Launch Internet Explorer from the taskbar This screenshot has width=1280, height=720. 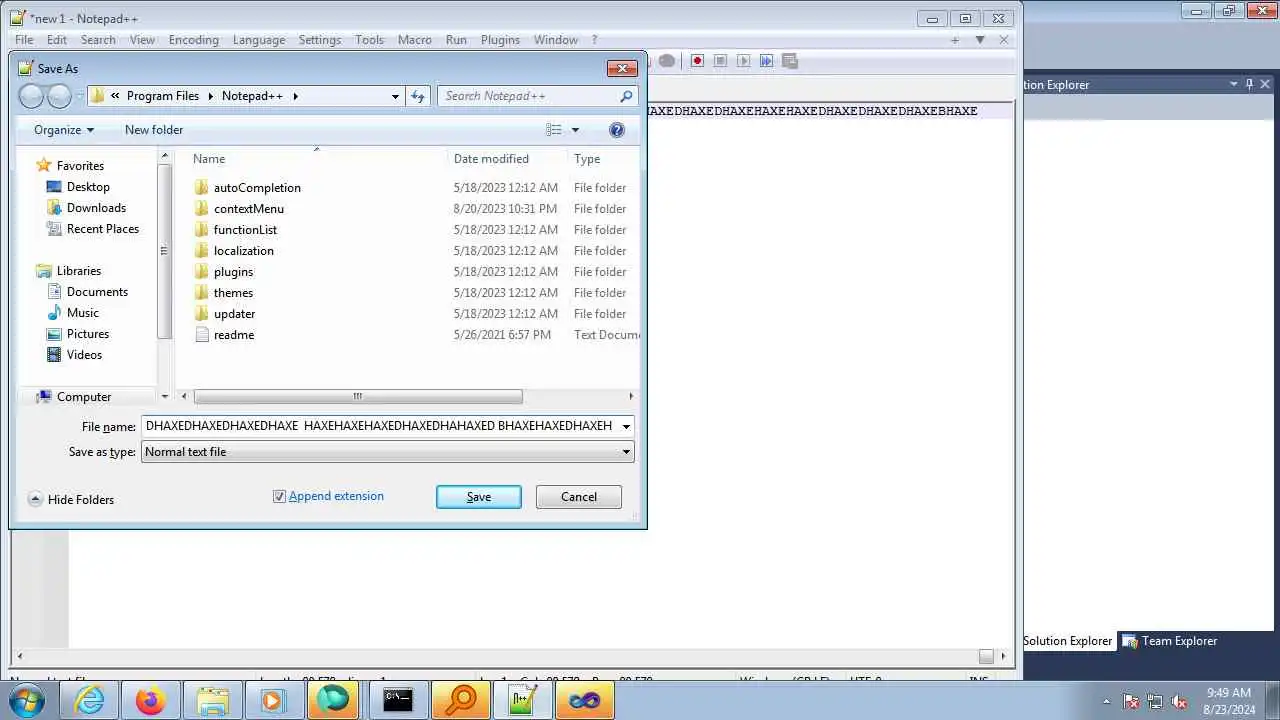(x=90, y=700)
